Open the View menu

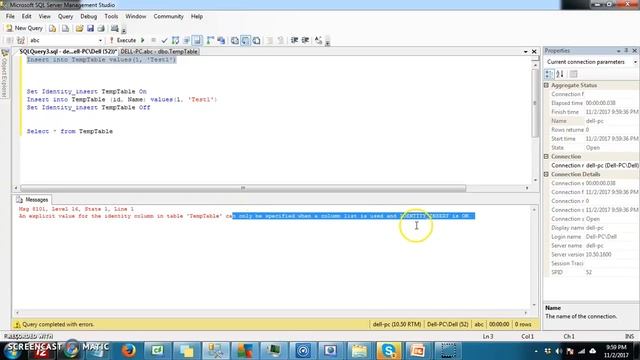[44, 16]
